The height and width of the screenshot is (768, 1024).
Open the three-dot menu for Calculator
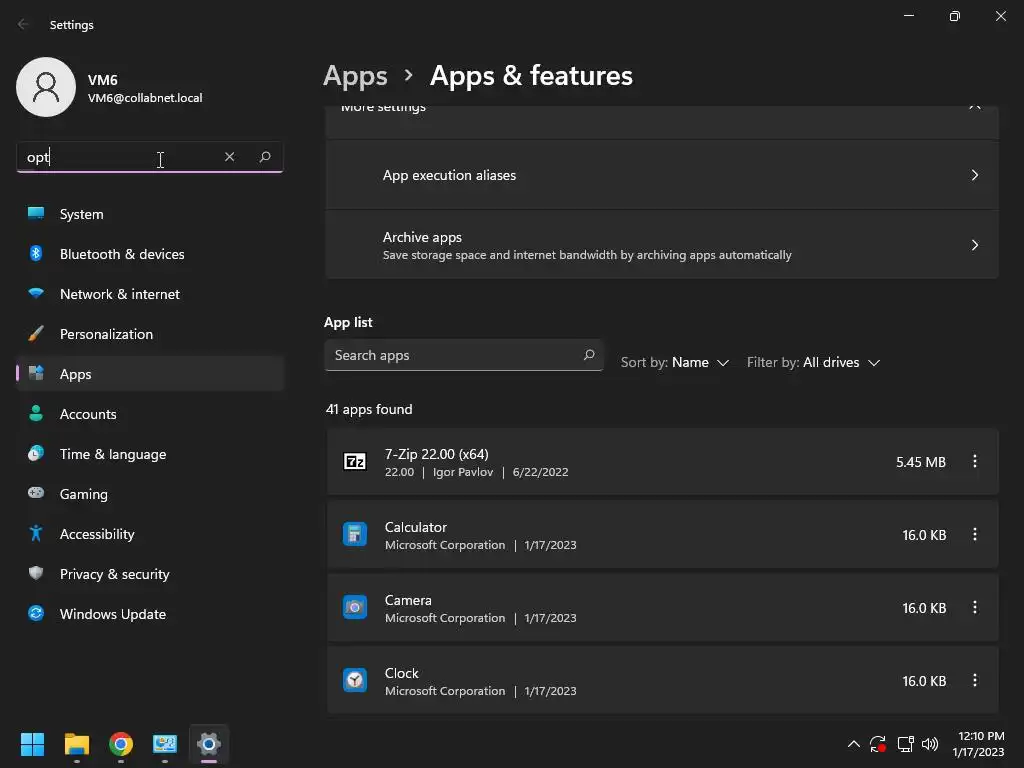[x=975, y=535]
